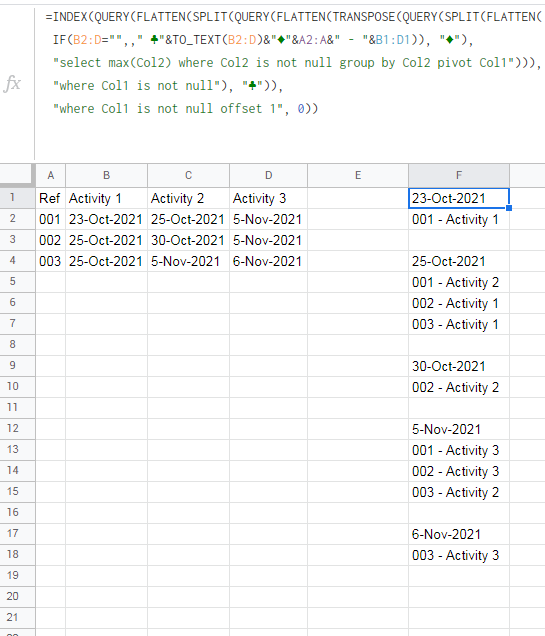Click the fill handle on cell F1
The height and width of the screenshot is (636, 545).
[509, 208]
